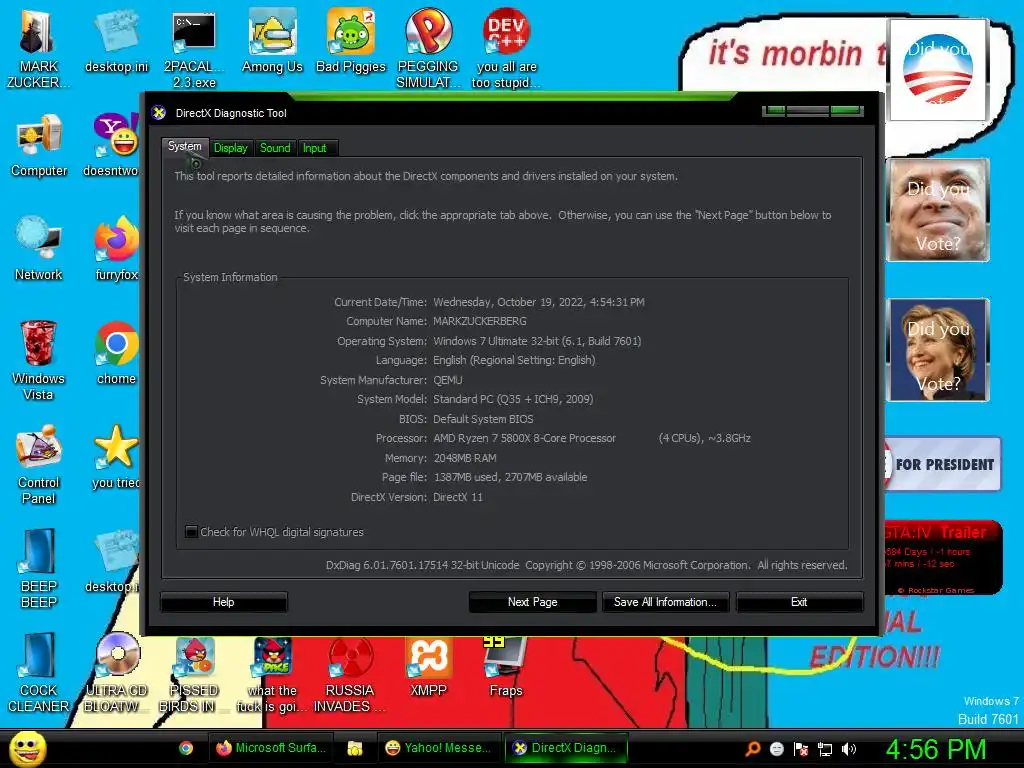Image resolution: width=1024 pixels, height=768 pixels.
Task: Click the DirectX Diagn... taskbar button
Action: pos(567,748)
